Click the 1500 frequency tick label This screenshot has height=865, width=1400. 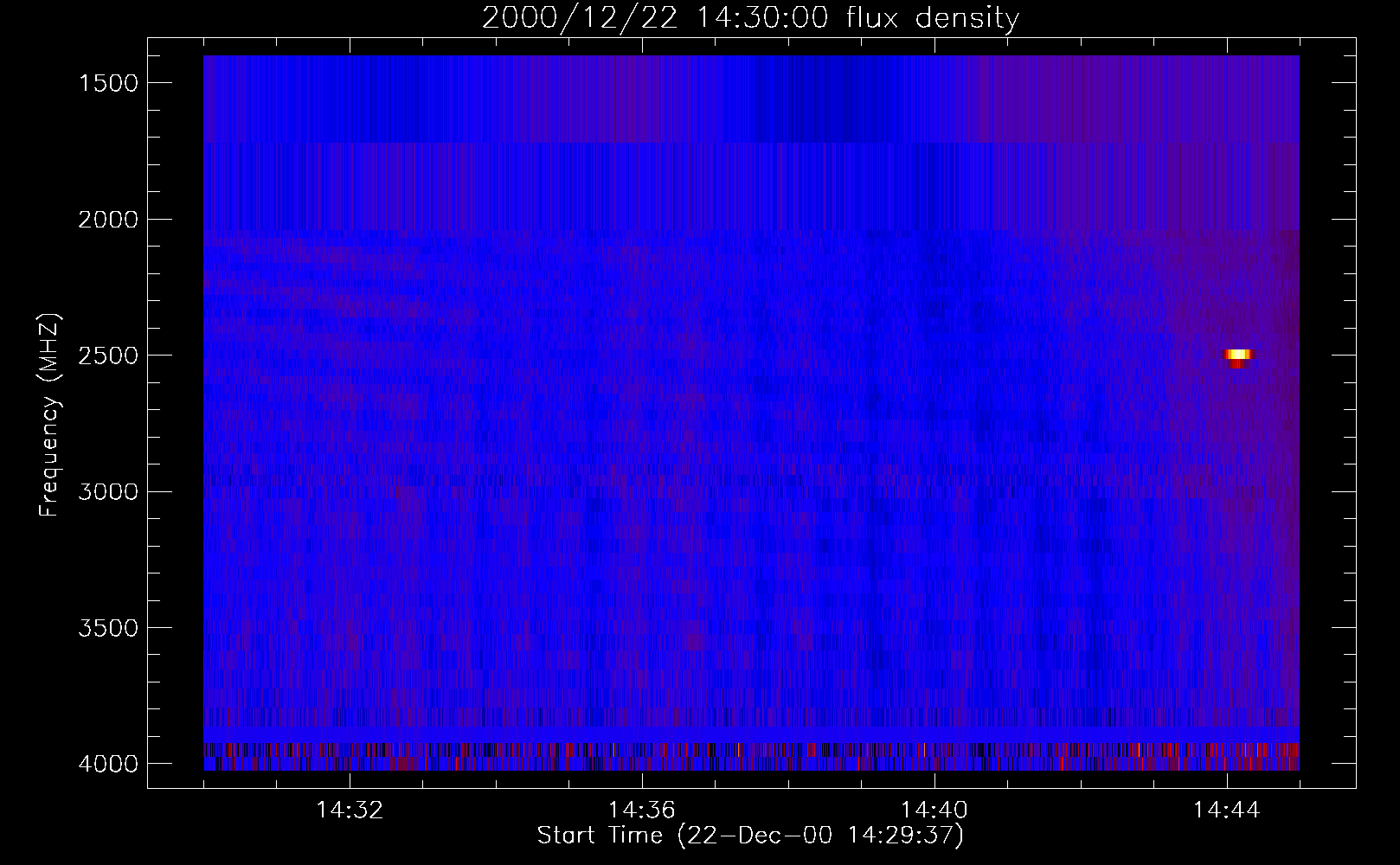(108, 83)
